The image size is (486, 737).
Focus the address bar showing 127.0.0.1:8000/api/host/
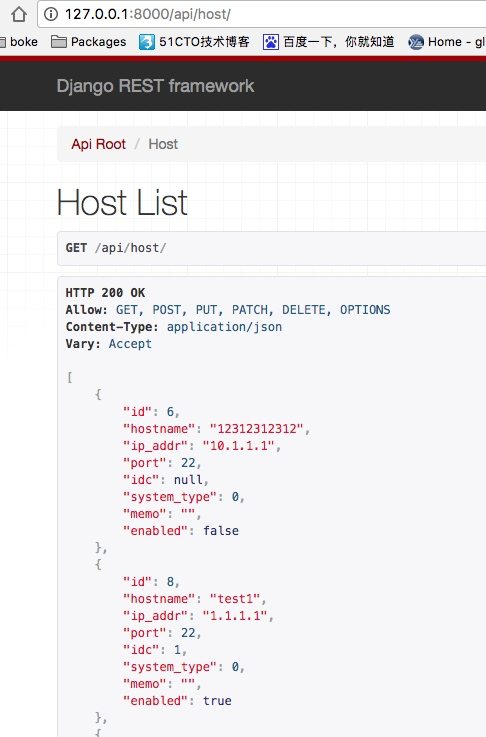click(x=263, y=14)
